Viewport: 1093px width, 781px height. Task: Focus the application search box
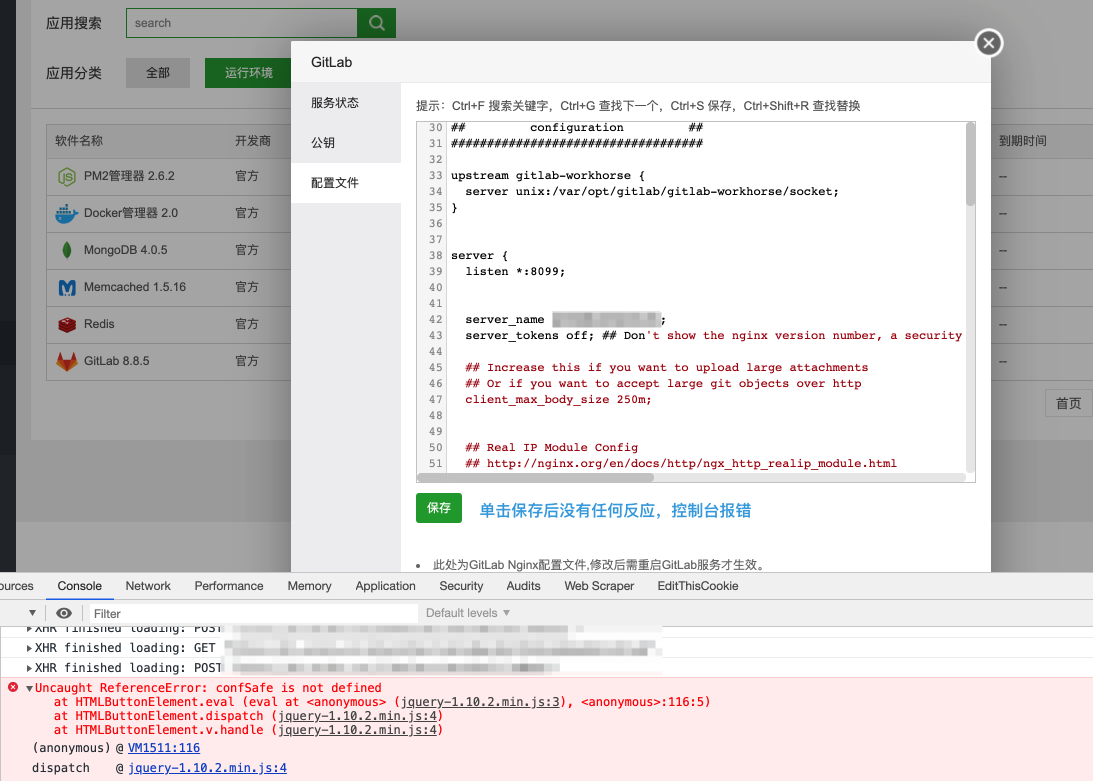pyautogui.click(x=241, y=23)
